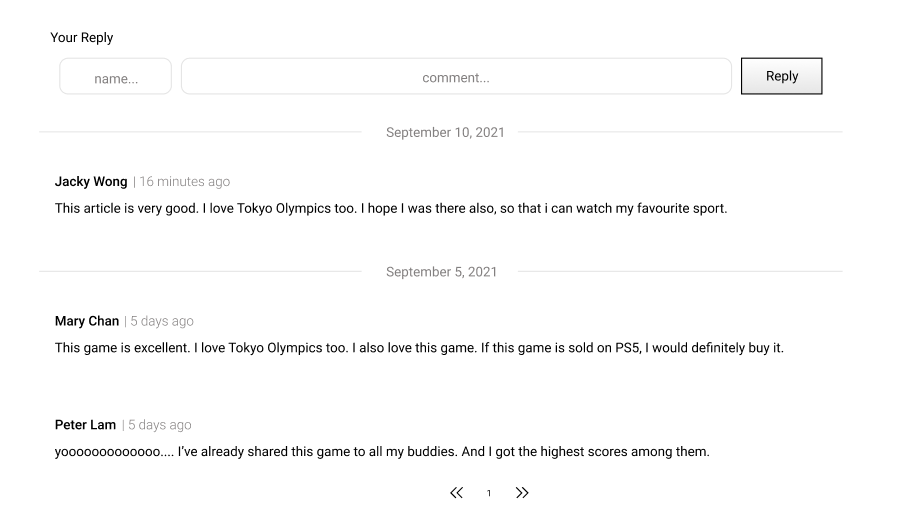This screenshot has width=902, height=513.
Task: Click the 16 minutes ago timestamp
Action: (x=185, y=181)
